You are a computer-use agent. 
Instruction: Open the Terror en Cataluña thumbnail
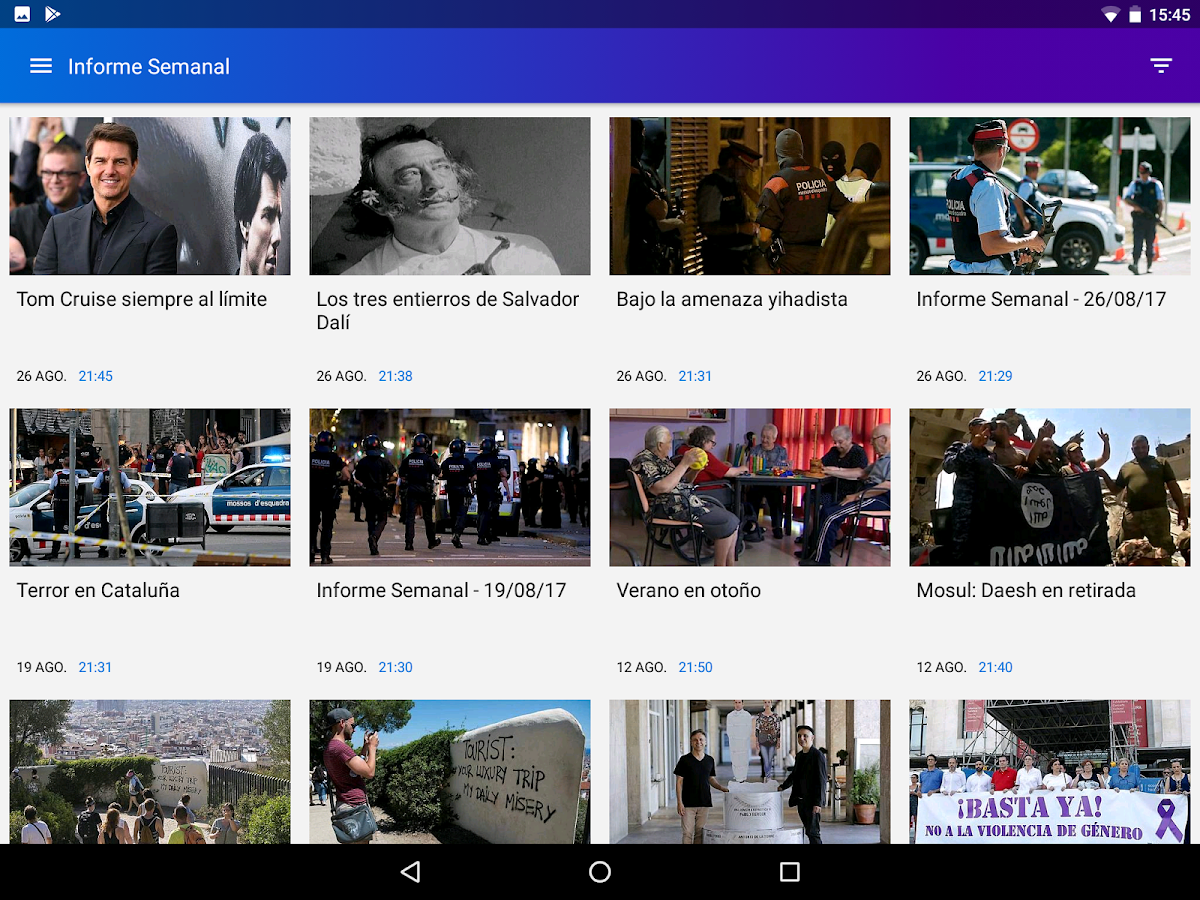(150, 487)
